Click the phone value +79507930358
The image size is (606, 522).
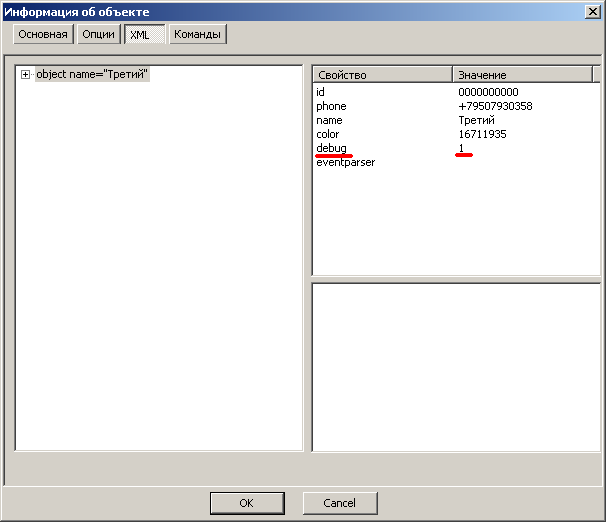[x=495, y=106]
